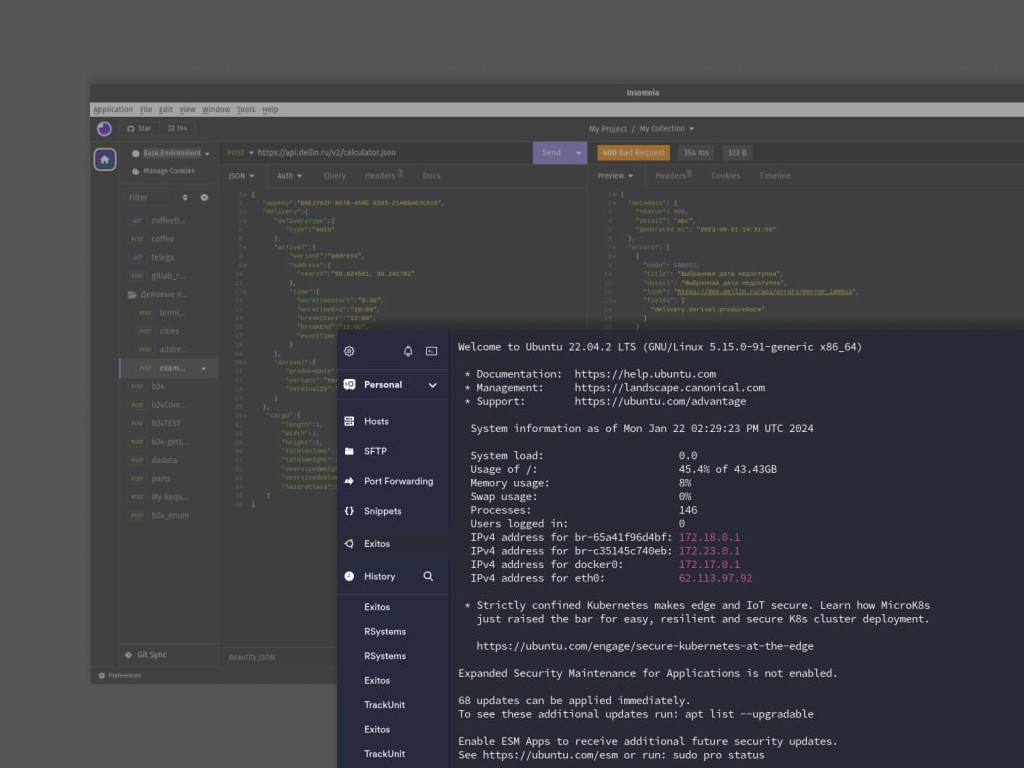This screenshot has height=768, width=1024.
Task: Search history with the magnifier icon
Action: coord(428,577)
